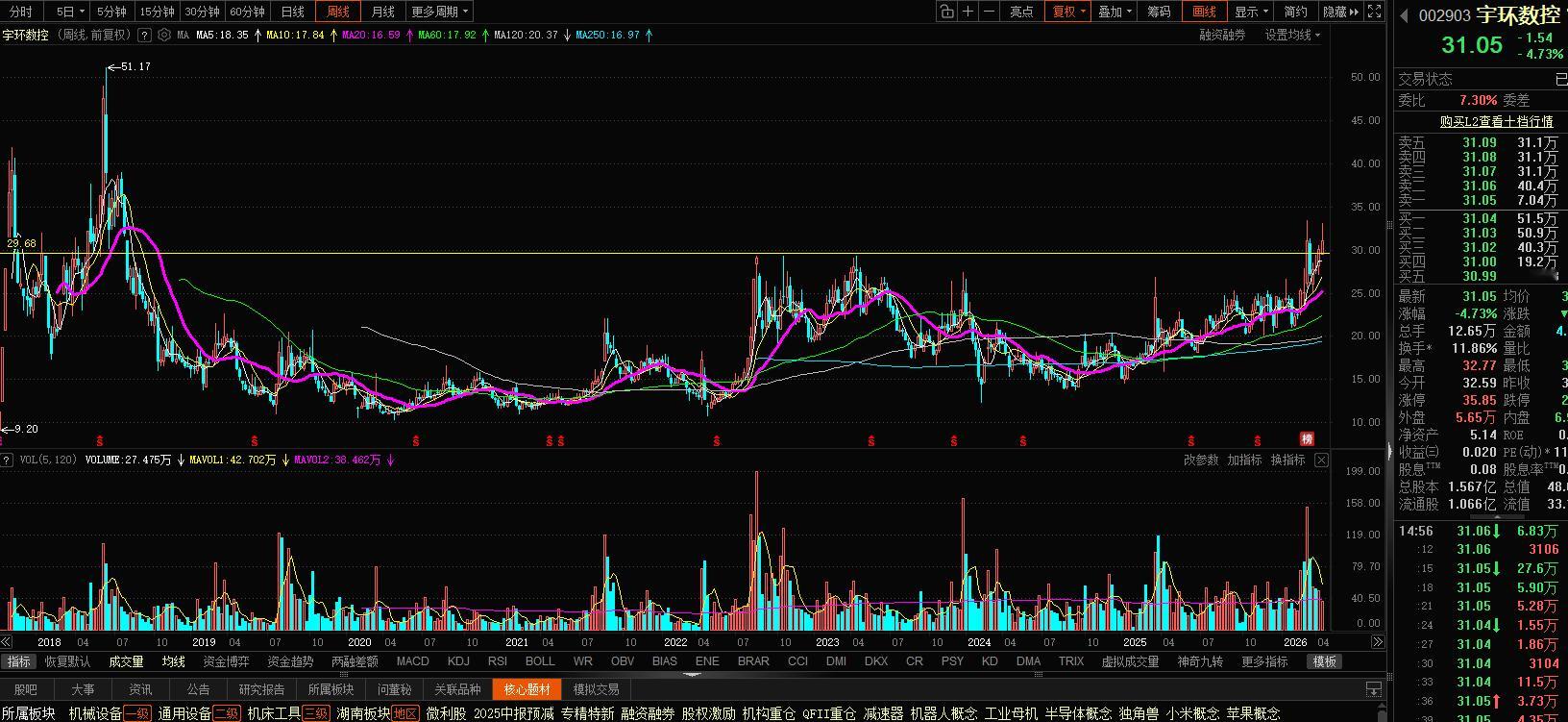Select the MACD indicator
Screen dimensions: 1568x722
[413, 661]
